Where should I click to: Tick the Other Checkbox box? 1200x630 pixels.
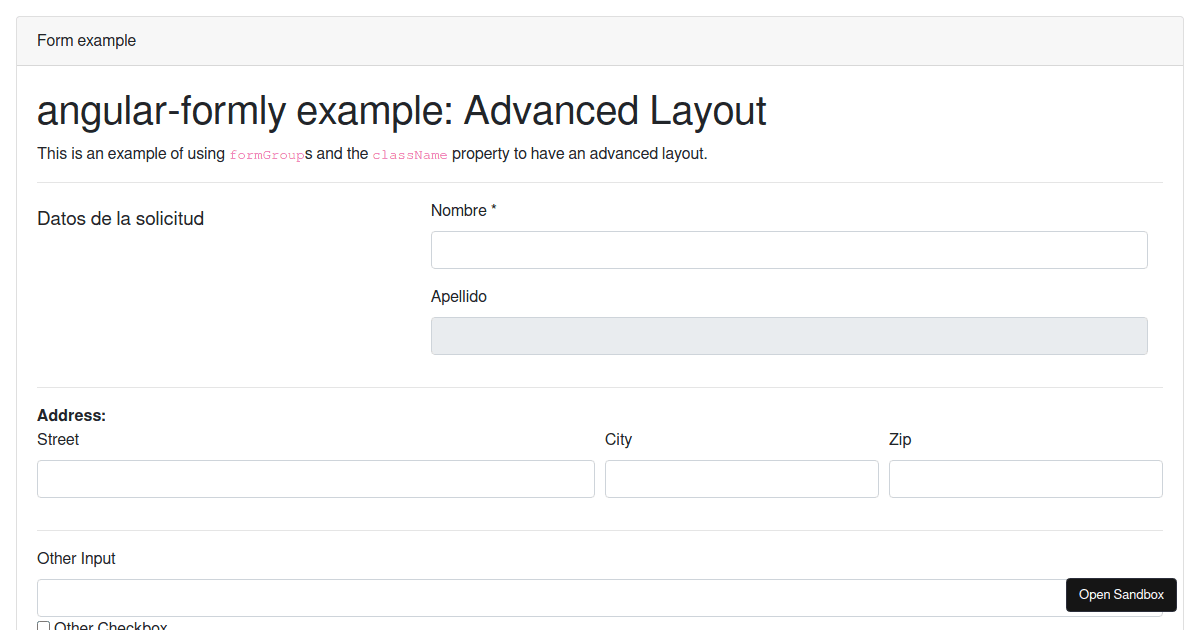click(43, 626)
